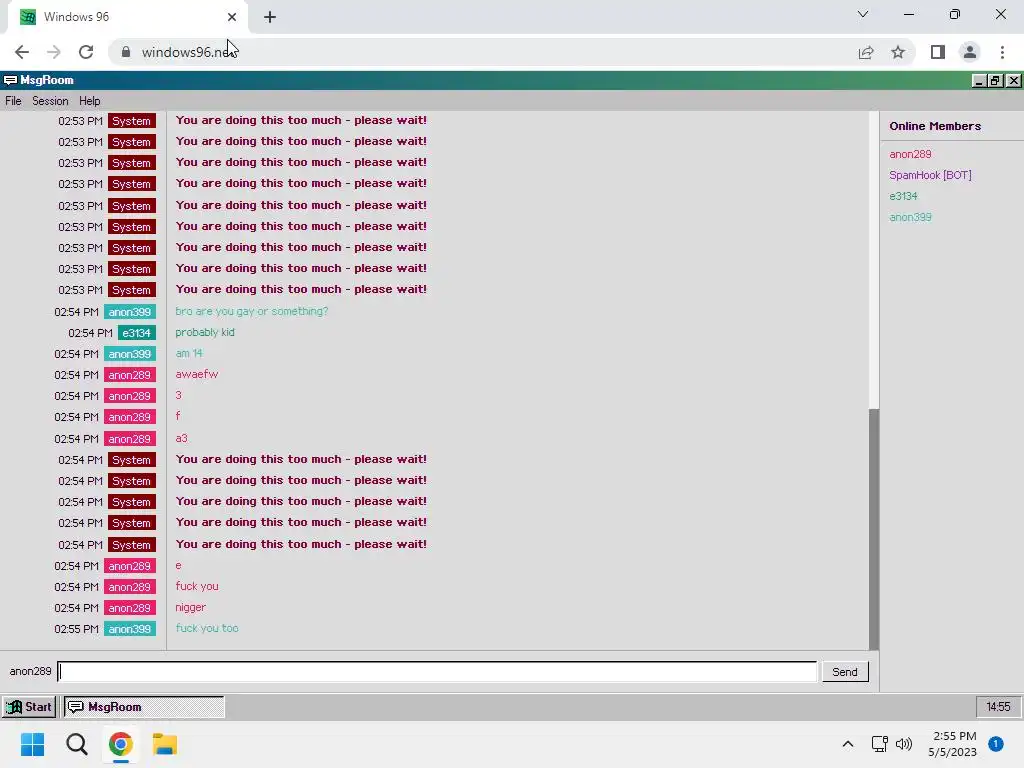
Task: Minimize the MsgRoom window
Action: (978, 80)
